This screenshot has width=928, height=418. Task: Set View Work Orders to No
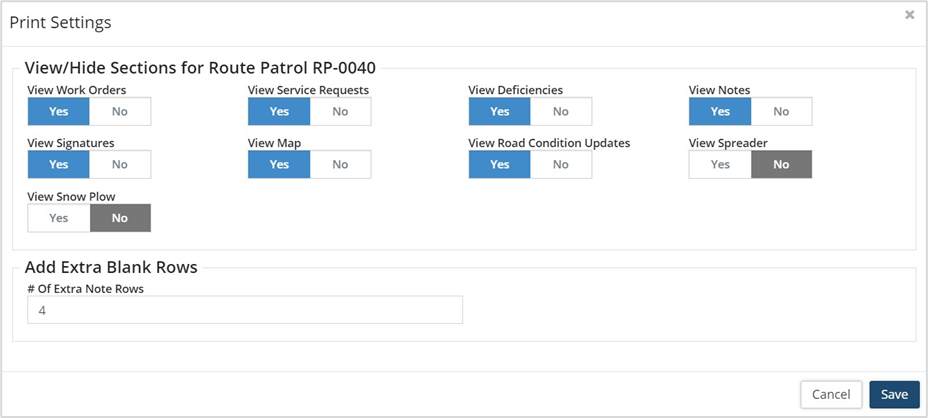120,111
